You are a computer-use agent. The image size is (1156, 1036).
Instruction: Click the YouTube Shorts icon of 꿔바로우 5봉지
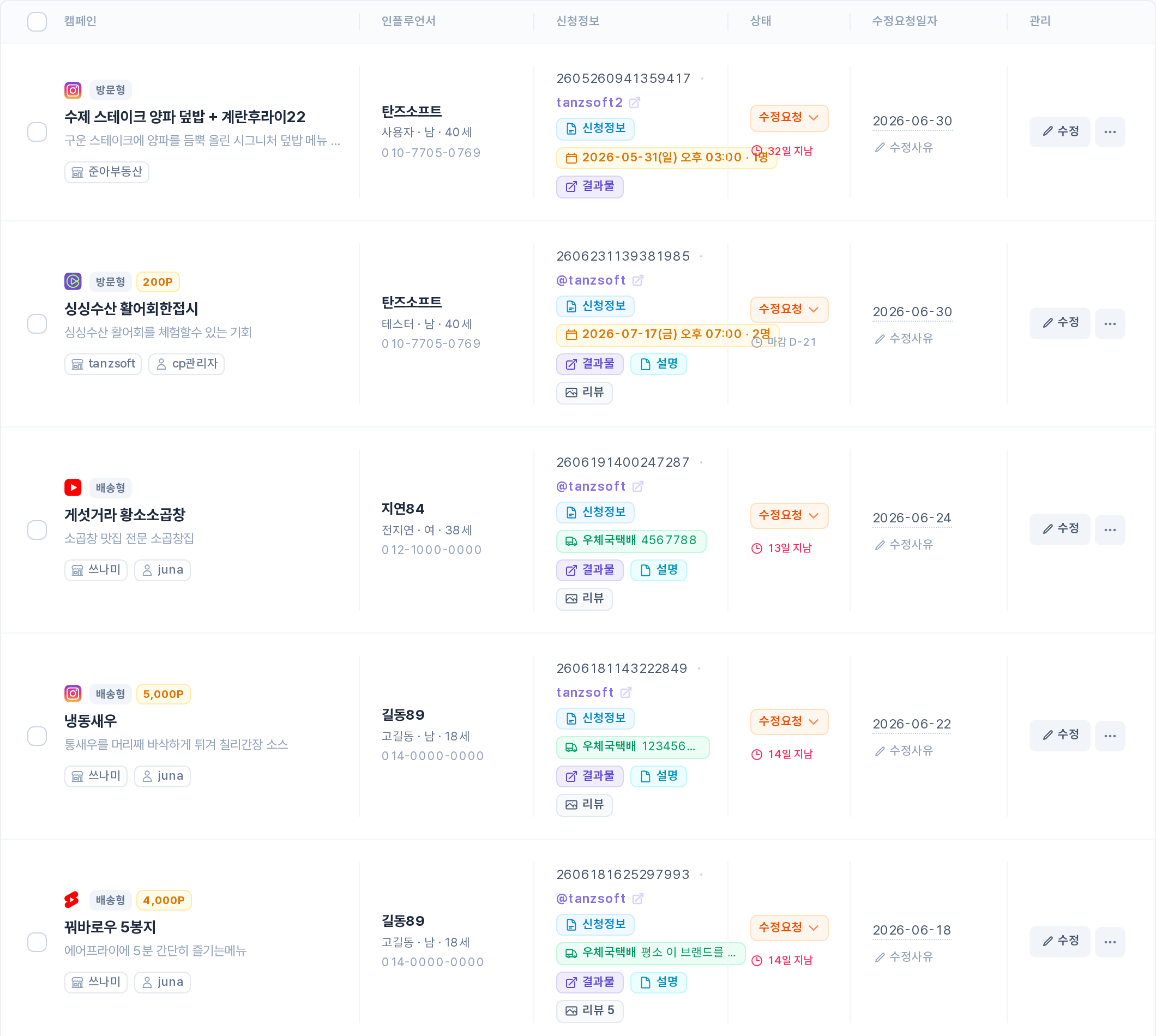[x=72, y=899]
